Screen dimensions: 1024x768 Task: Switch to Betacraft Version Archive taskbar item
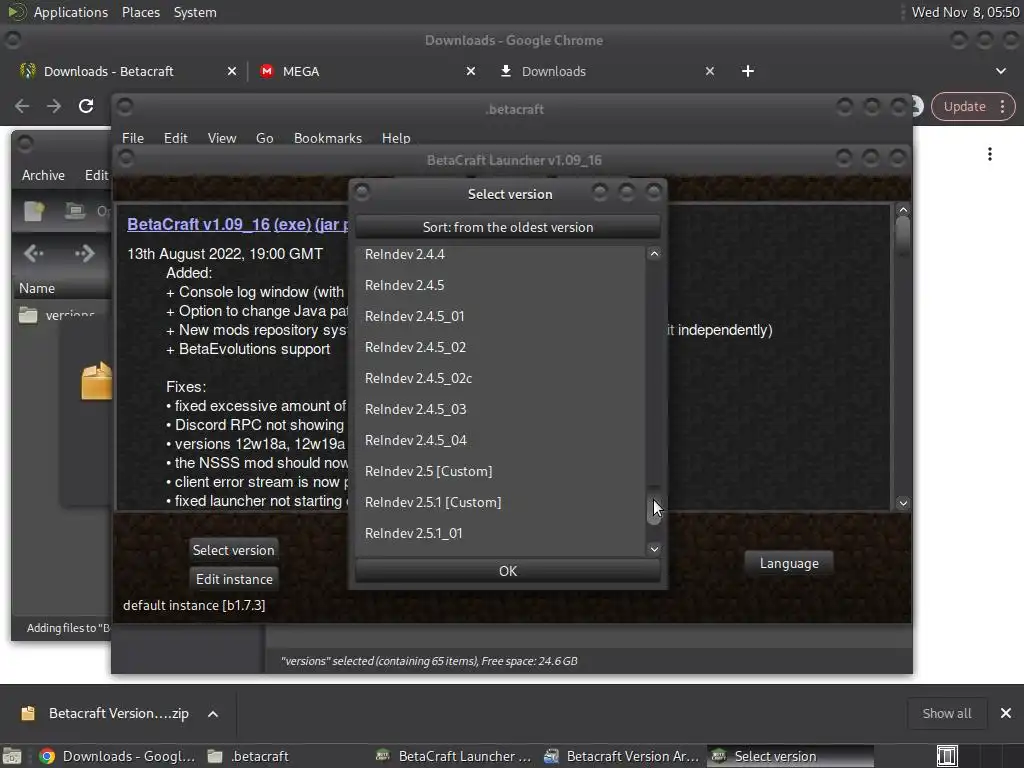621,756
